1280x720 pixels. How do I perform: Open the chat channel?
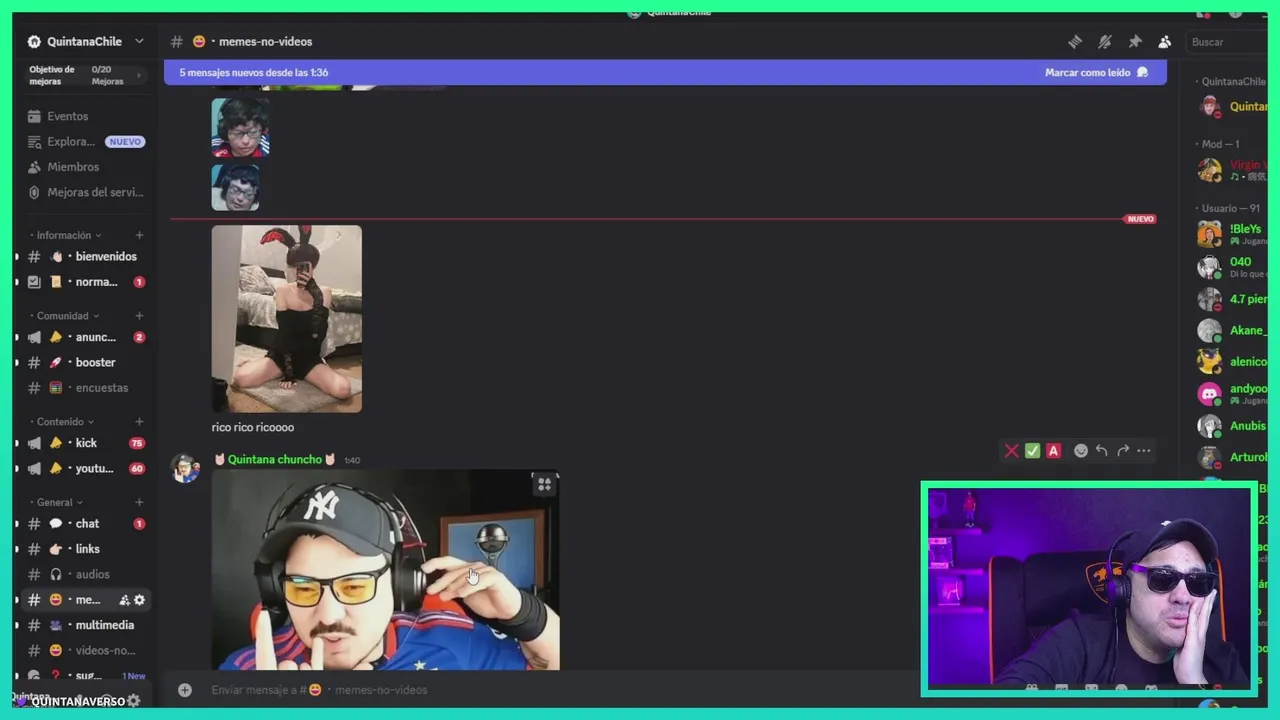86,524
